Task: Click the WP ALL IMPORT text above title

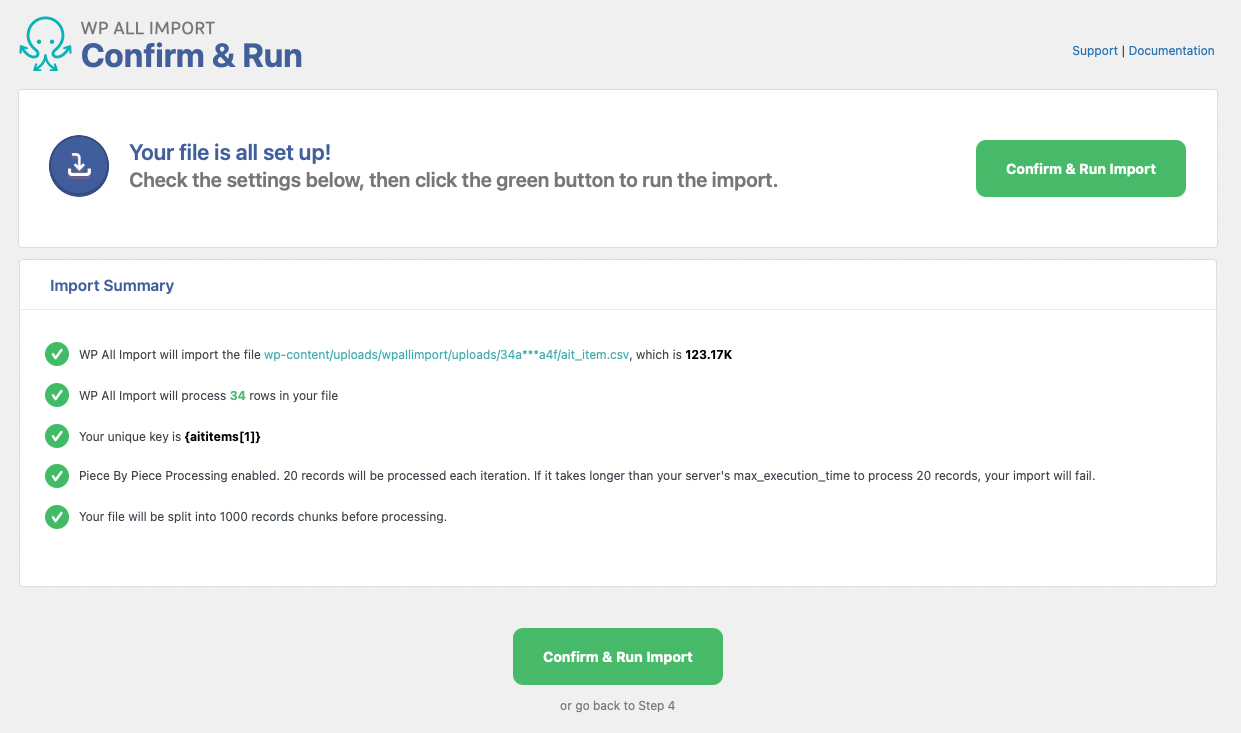Action: coord(148,28)
